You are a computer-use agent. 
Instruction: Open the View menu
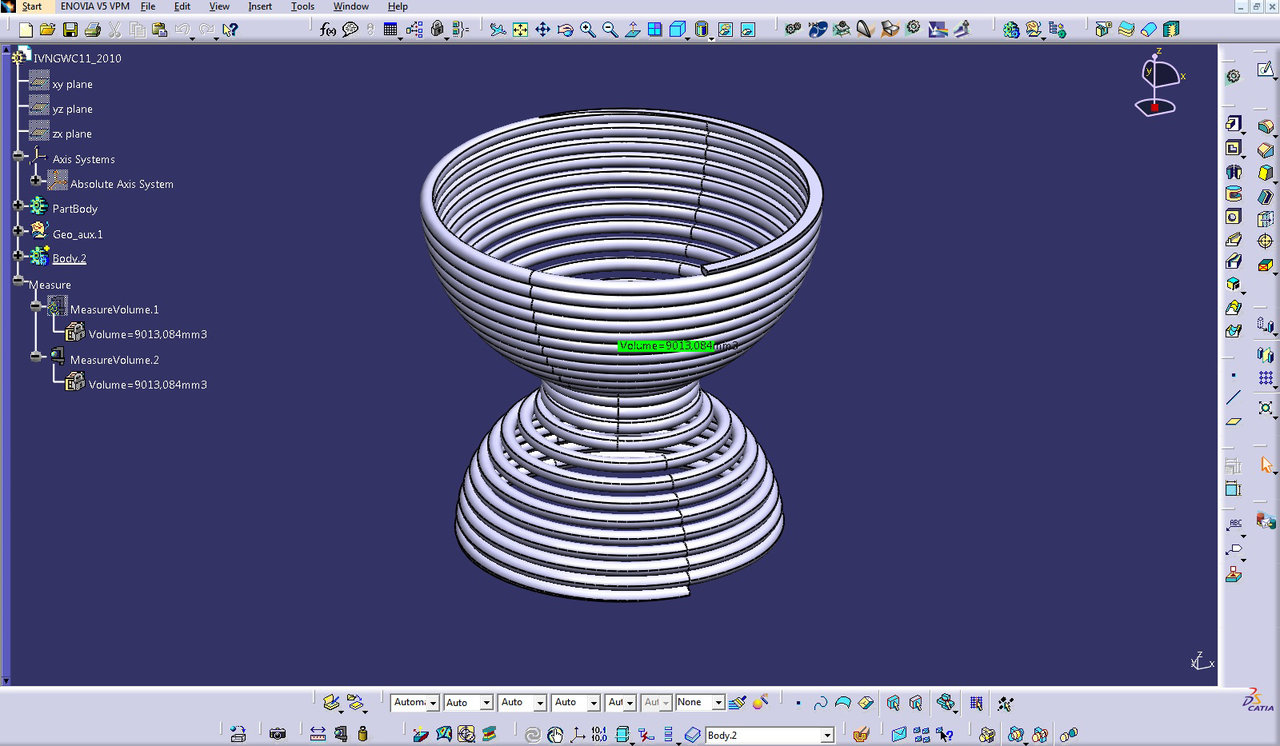(219, 6)
